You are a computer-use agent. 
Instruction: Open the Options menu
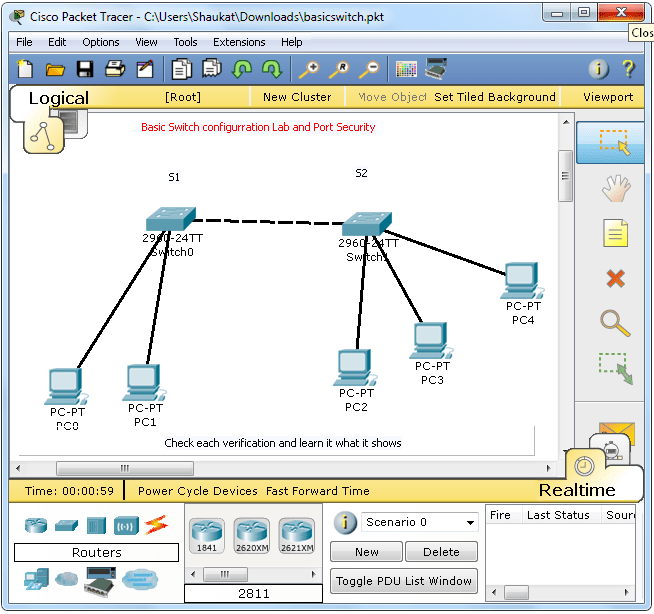(x=101, y=42)
